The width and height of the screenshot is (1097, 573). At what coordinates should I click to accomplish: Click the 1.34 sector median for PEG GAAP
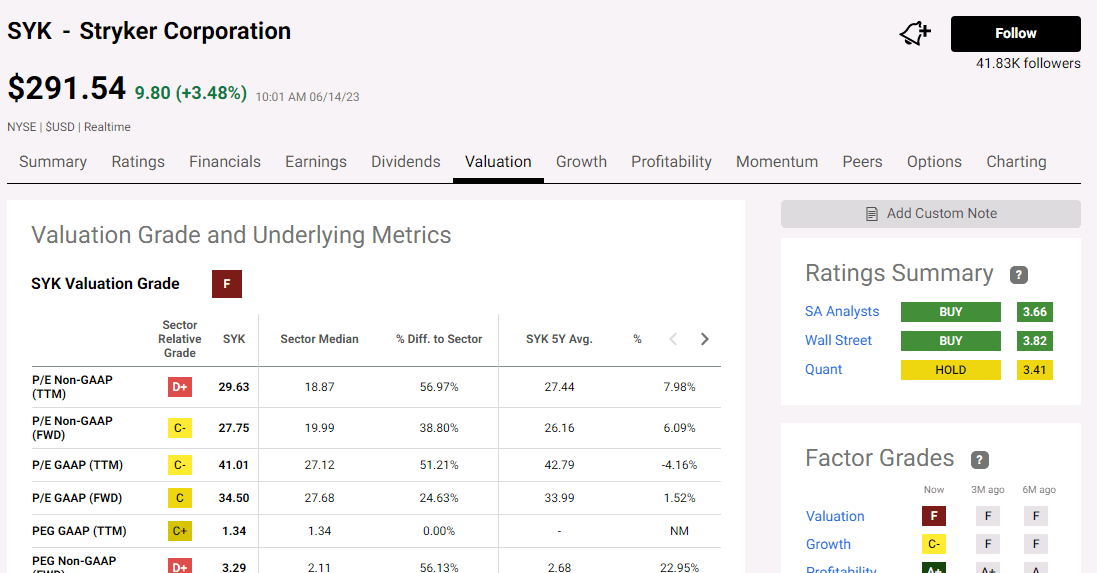(x=319, y=531)
